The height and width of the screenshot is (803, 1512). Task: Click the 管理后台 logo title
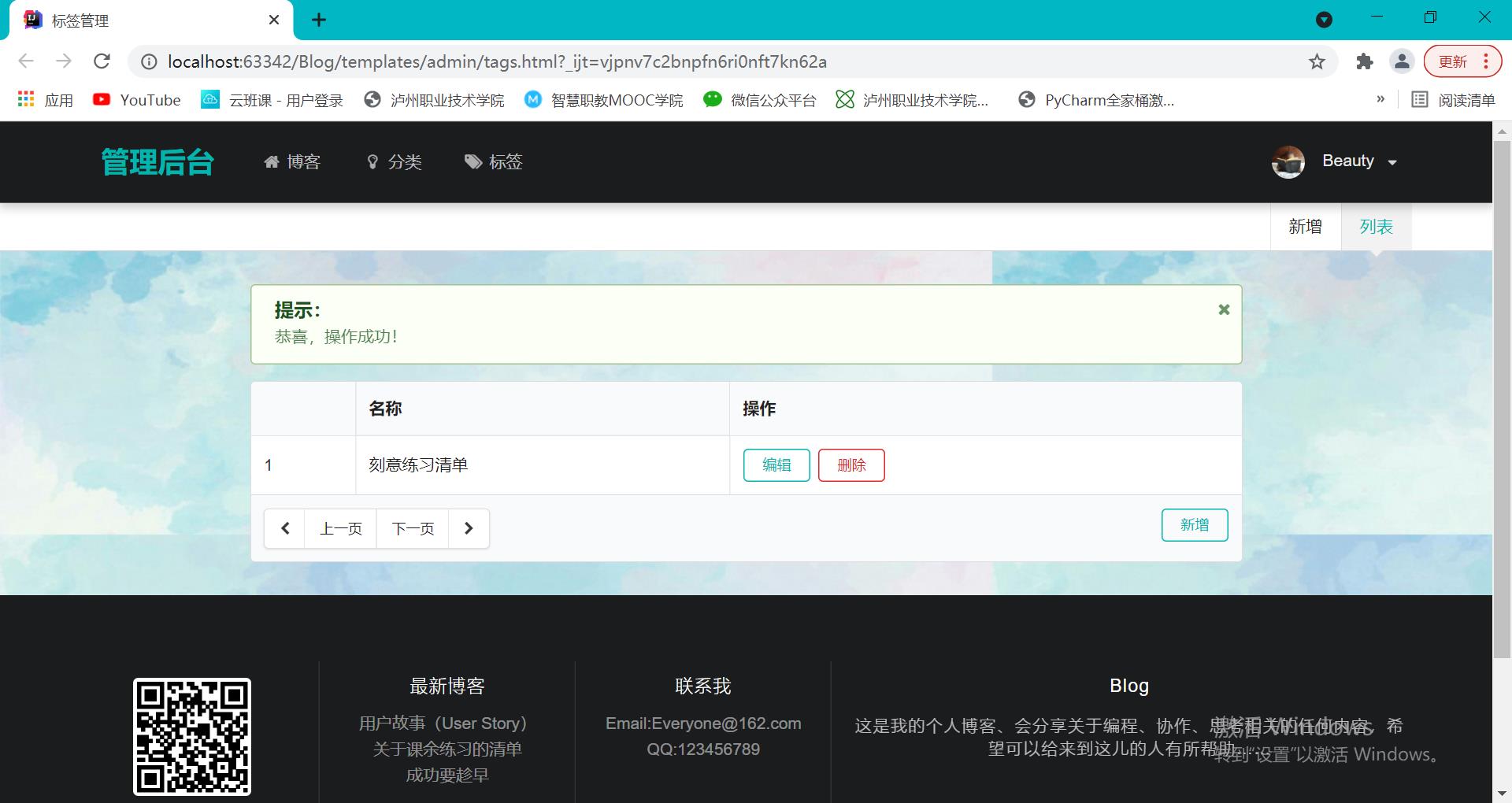[x=157, y=162]
